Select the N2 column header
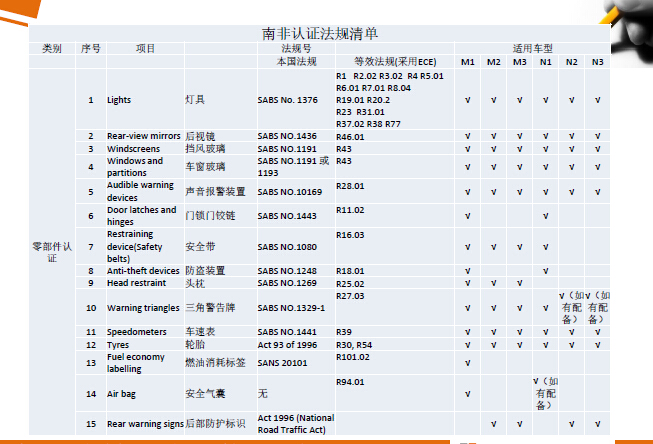Screen dimensions: 653x444 point(571,62)
